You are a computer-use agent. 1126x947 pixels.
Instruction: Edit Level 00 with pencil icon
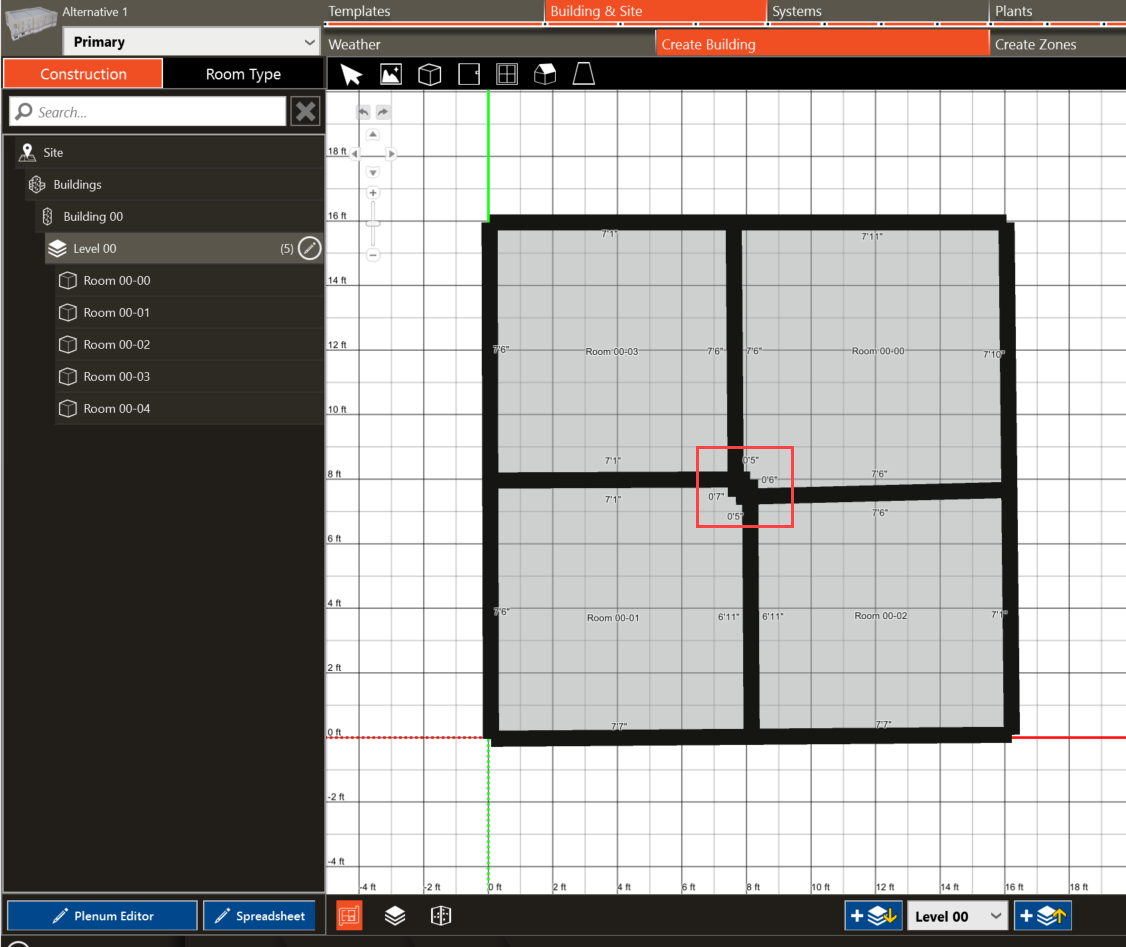pos(310,248)
